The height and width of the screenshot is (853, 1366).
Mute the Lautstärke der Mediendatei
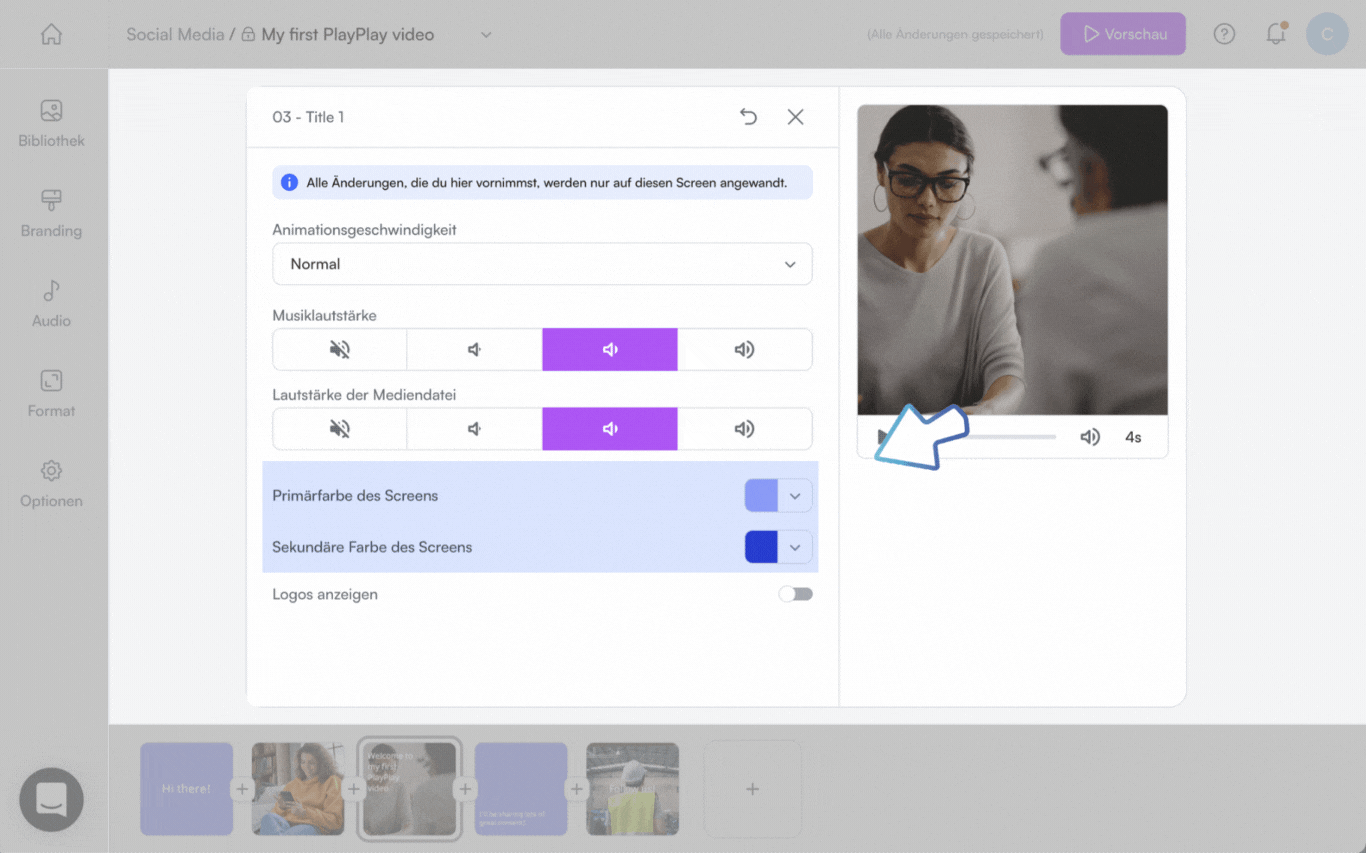(340, 428)
